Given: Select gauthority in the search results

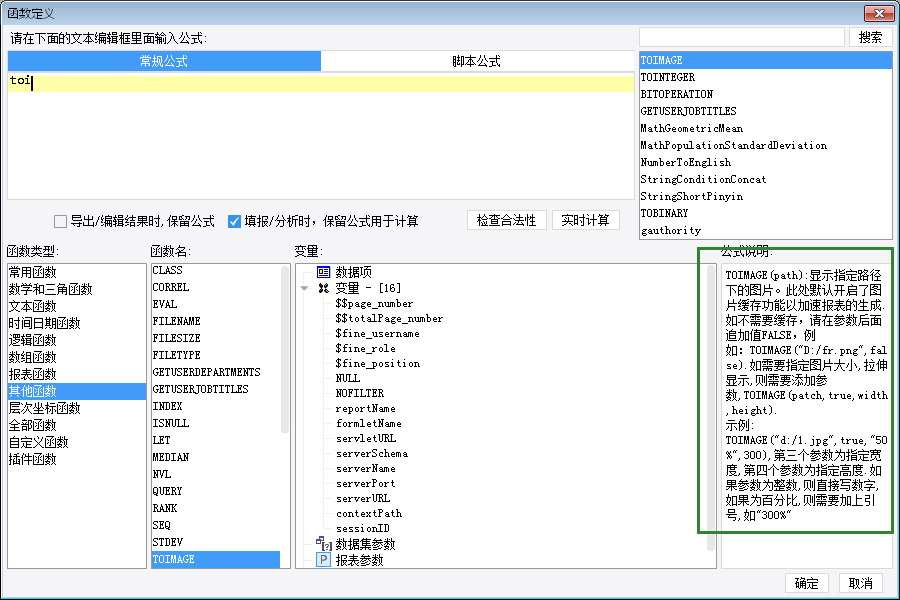Looking at the screenshot, I should (x=766, y=230).
